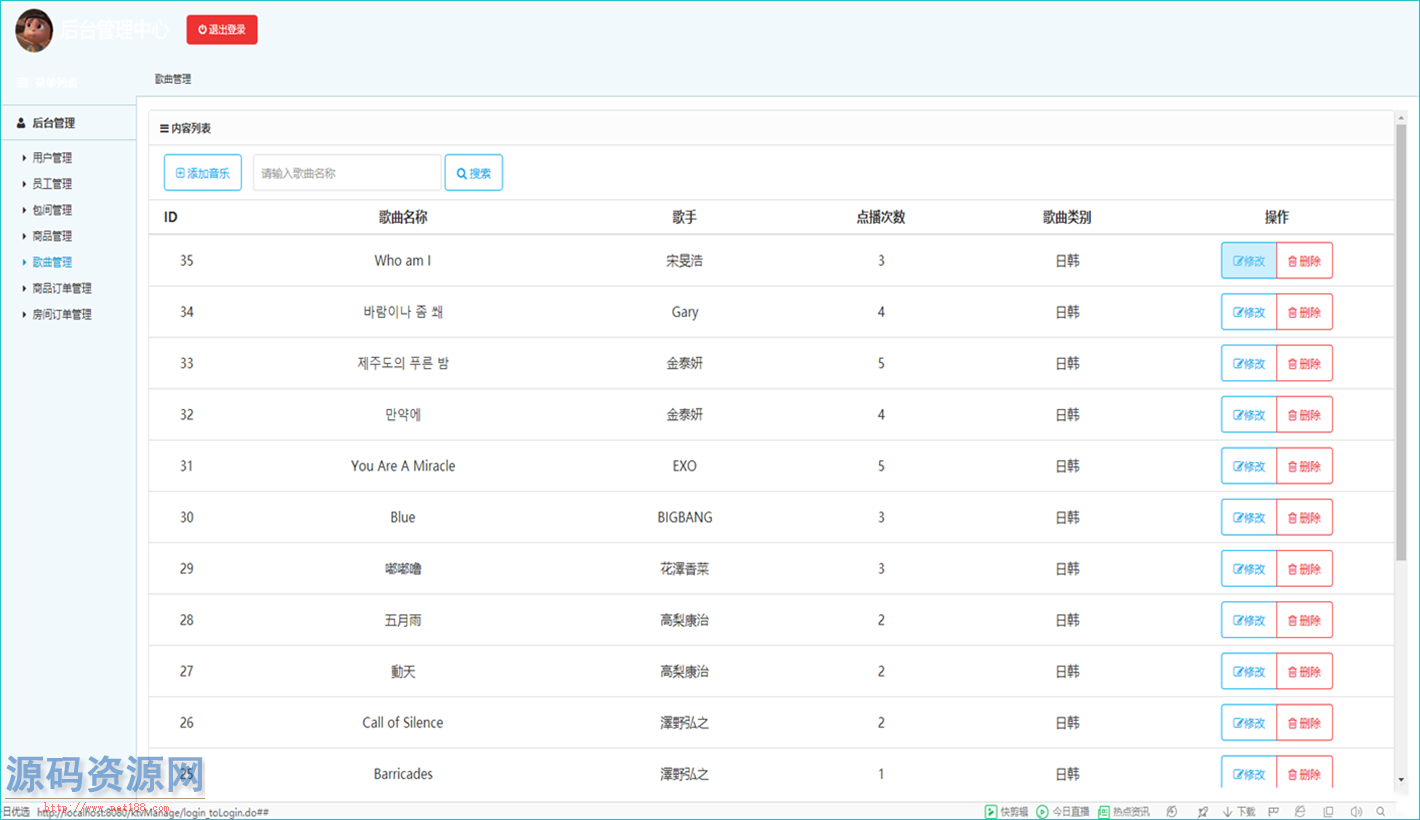Focus the 请输入歌曲名称 search field
1420x820 pixels.
point(347,173)
